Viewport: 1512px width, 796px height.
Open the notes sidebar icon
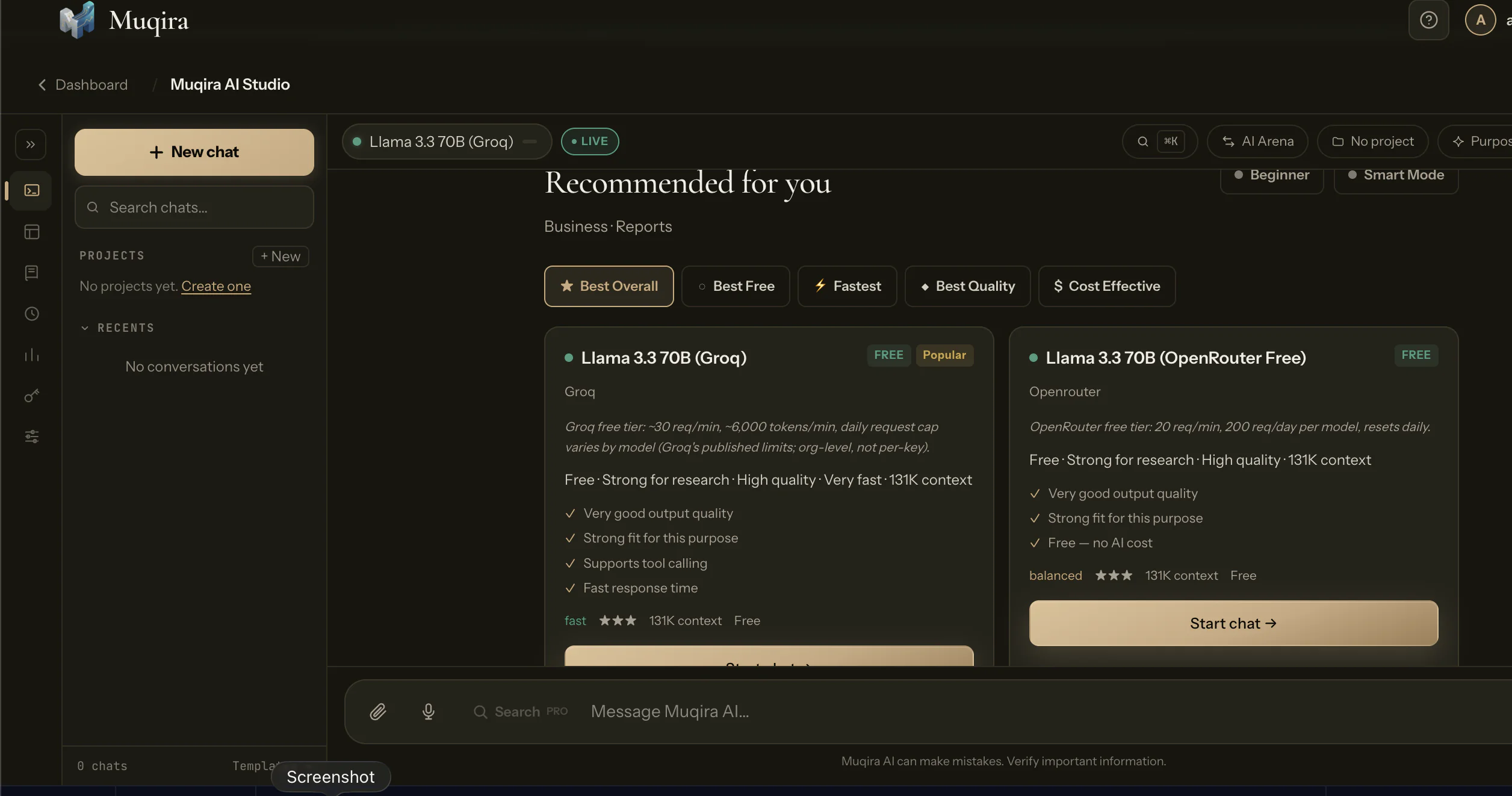(x=31, y=273)
